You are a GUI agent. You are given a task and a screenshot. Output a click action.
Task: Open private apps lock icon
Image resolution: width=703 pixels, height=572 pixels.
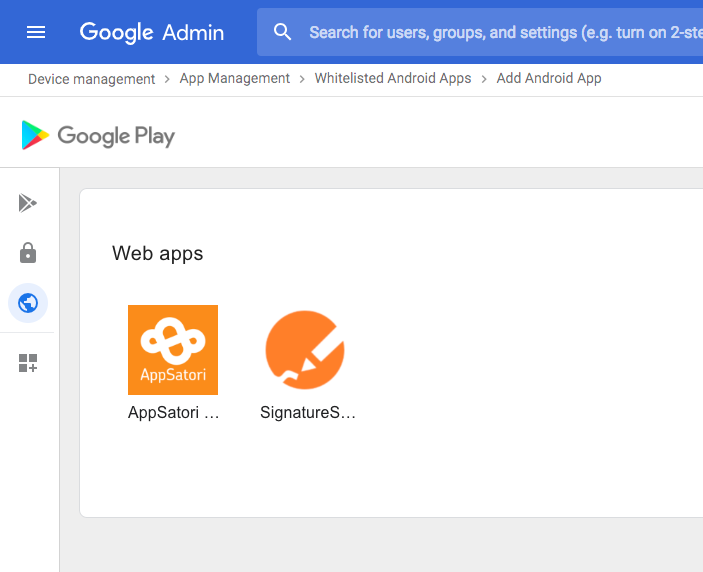[x=28, y=253]
